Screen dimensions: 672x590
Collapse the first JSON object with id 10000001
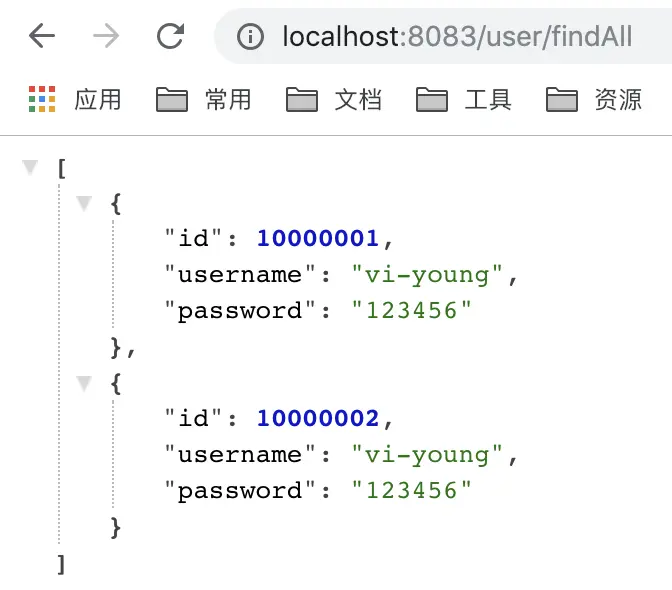coord(84,203)
